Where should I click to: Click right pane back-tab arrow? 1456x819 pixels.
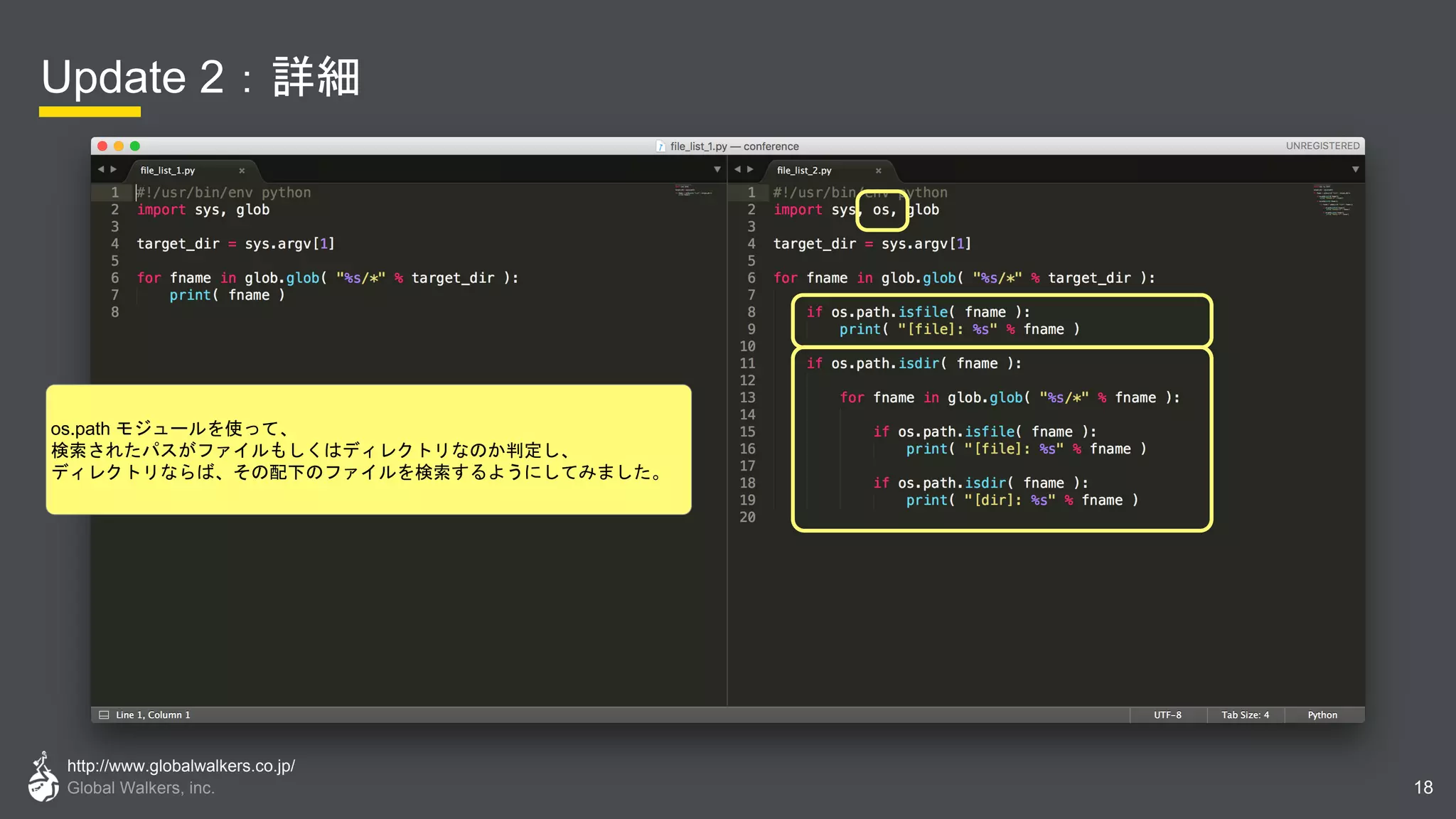[x=737, y=169]
